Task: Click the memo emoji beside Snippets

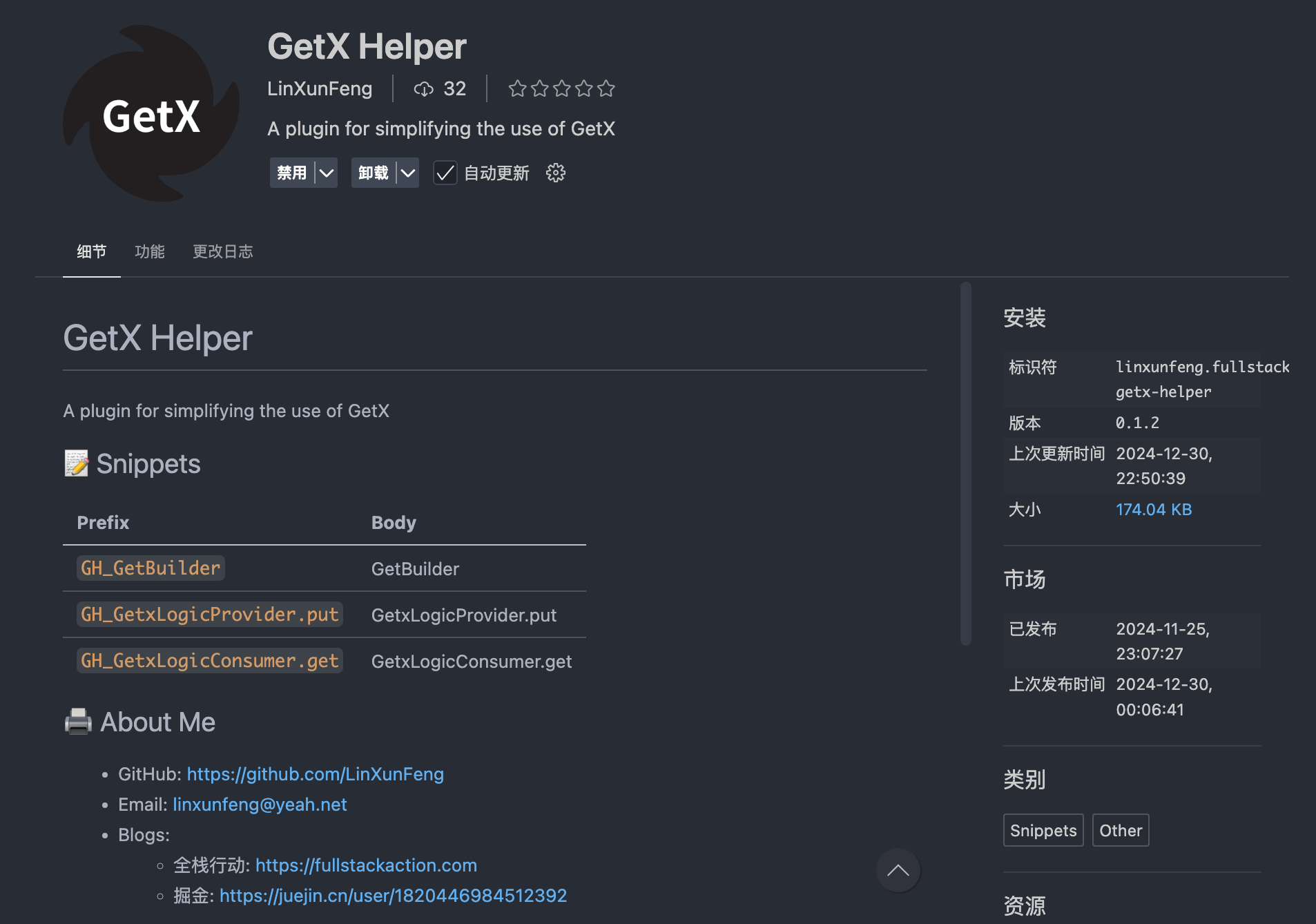Action: (77, 463)
